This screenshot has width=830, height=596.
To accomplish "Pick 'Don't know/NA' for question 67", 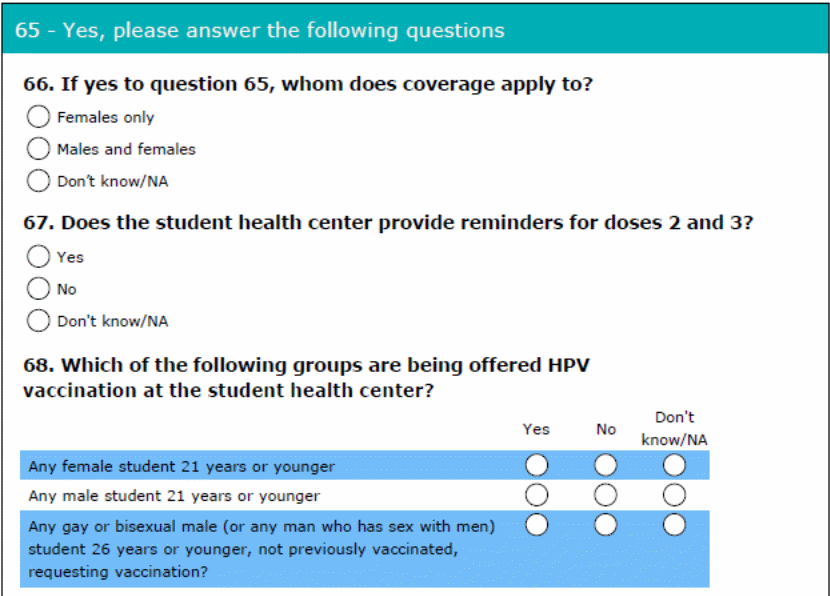I will pos(38,321).
